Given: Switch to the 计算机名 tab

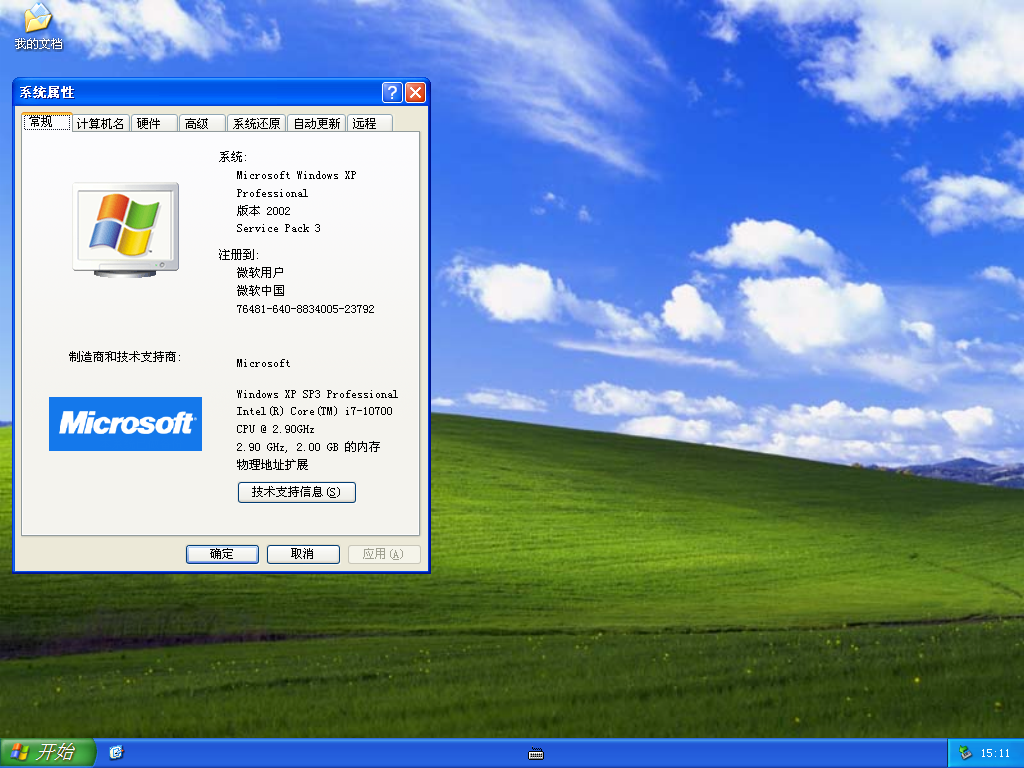Looking at the screenshot, I should point(100,123).
